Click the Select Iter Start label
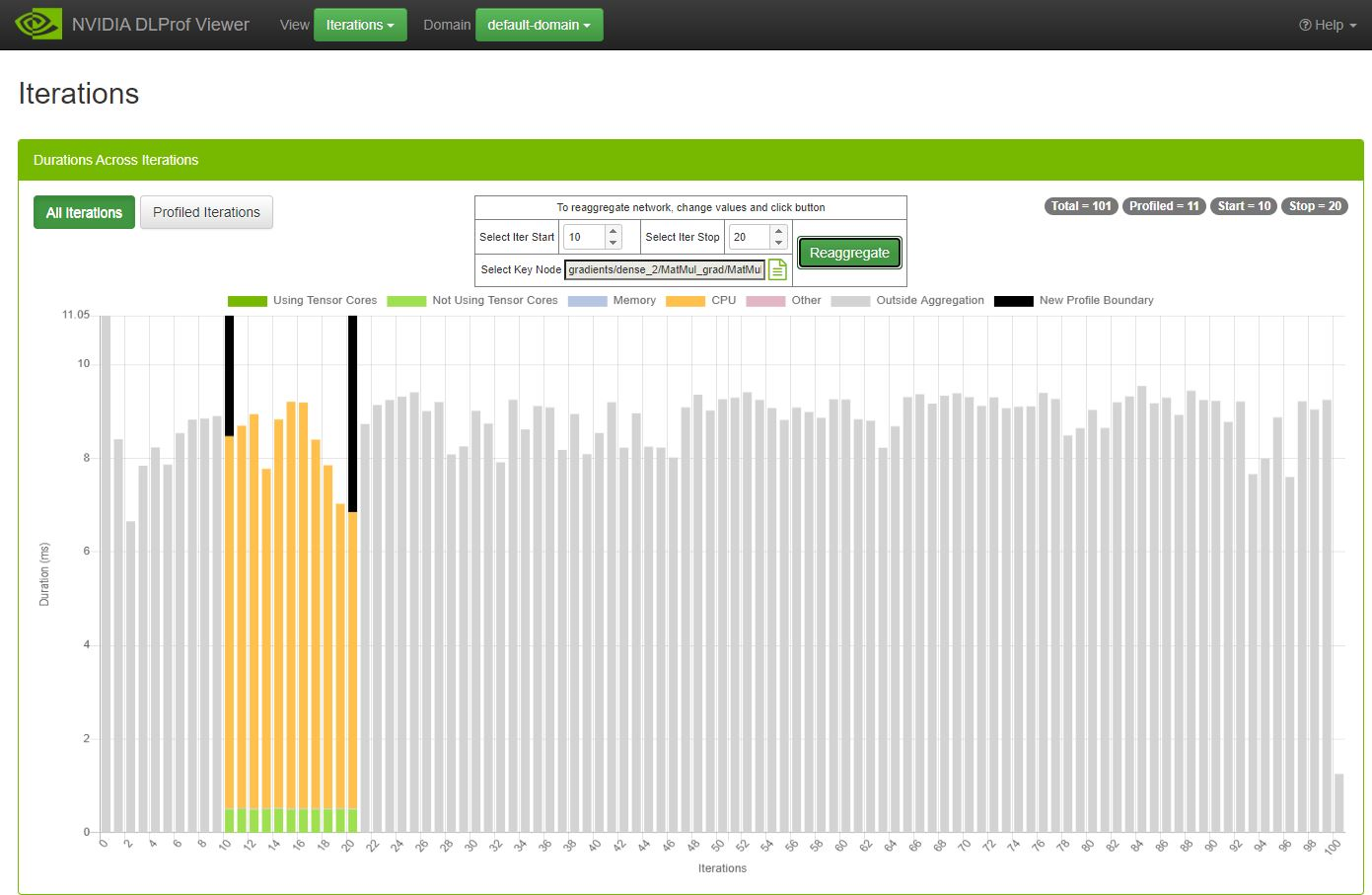The width and height of the screenshot is (1372, 895). click(517, 237)
